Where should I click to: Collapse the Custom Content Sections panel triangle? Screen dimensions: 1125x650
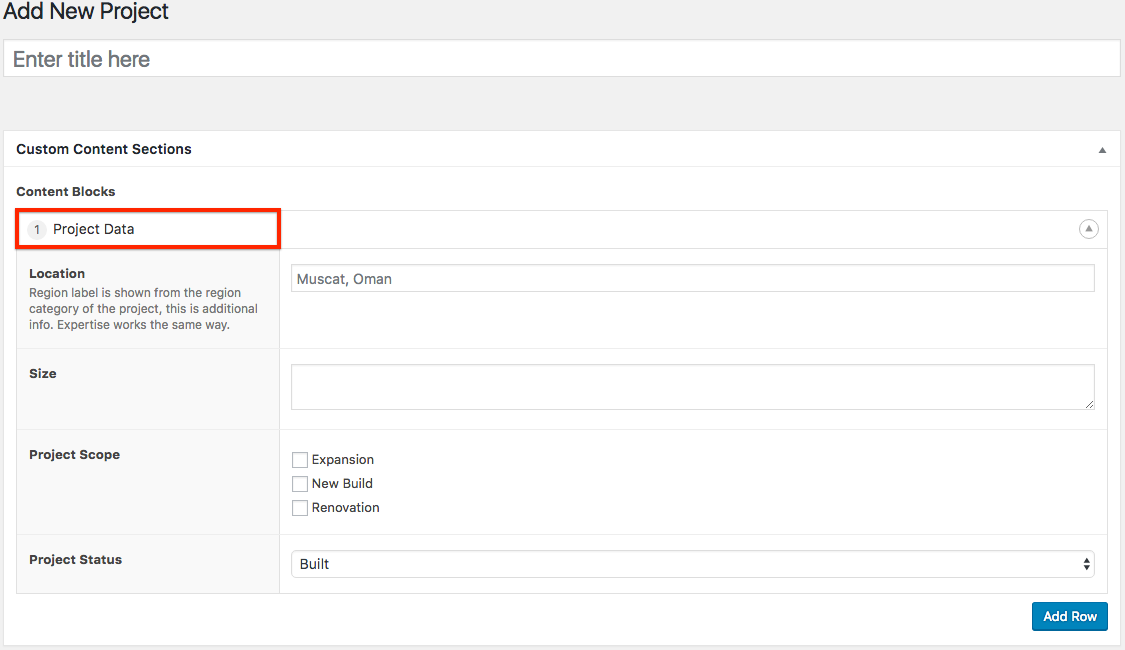pyautogui.click(x=1102, y=150)
